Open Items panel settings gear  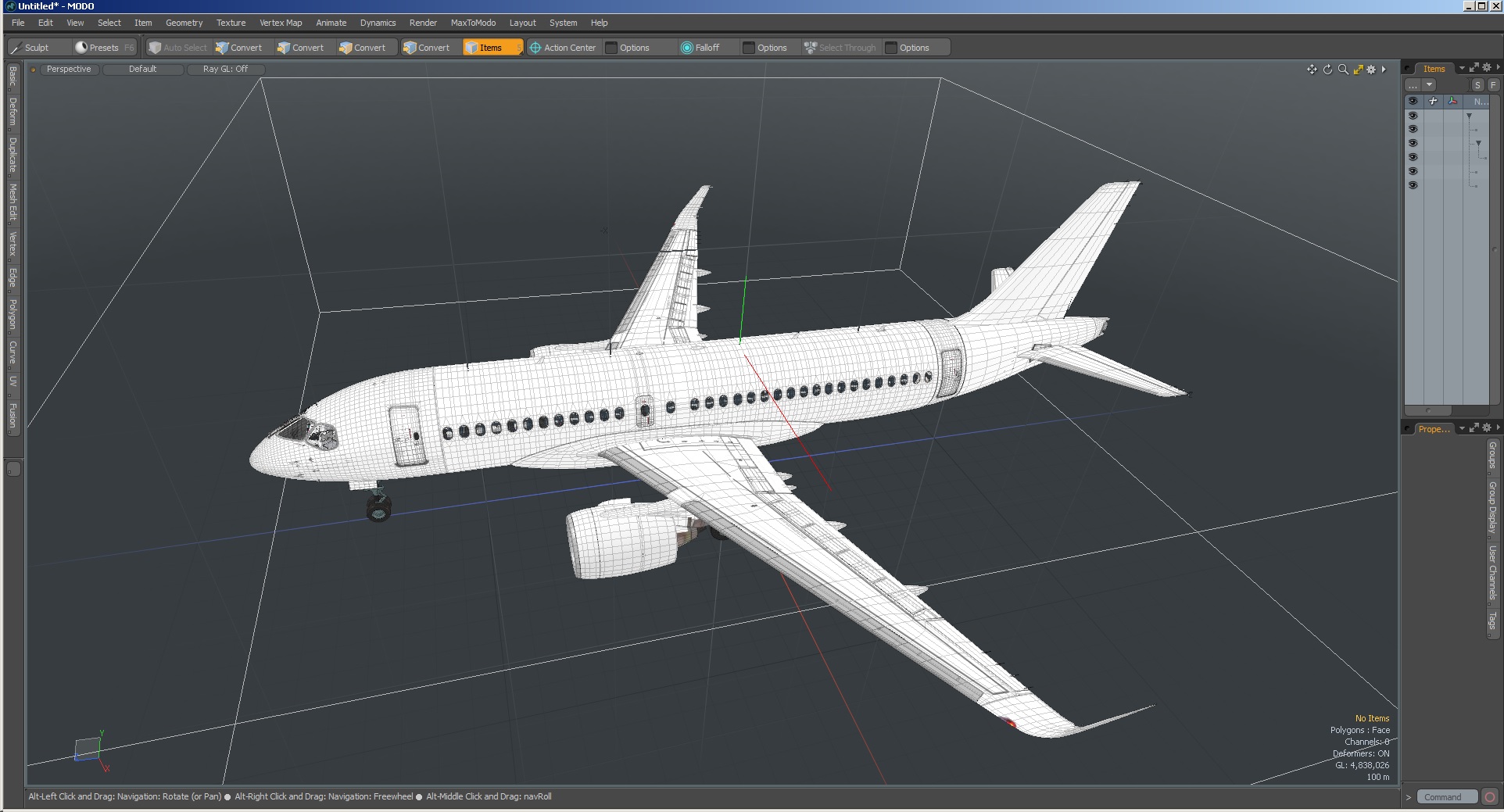tap(1487, 68)
